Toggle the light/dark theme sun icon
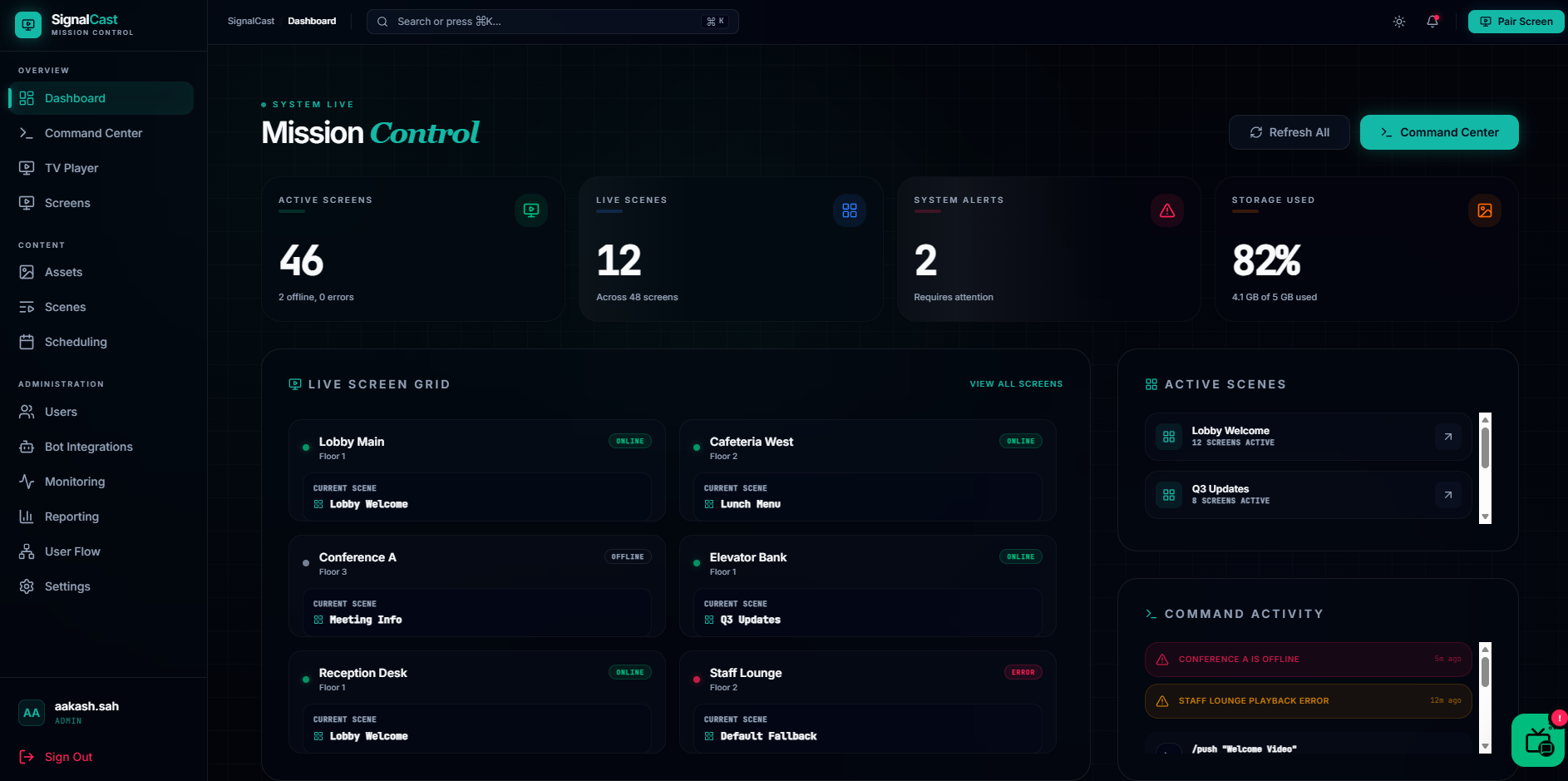This screenshot has height=781, width=1568. tap(1399, 22)
